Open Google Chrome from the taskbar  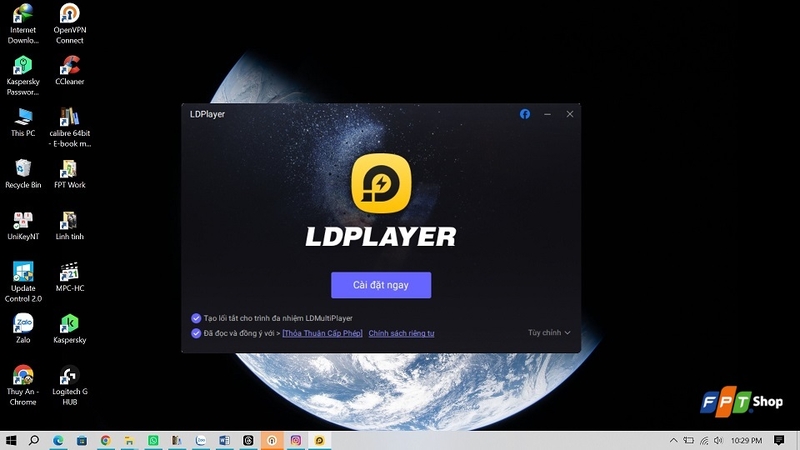click(x=106, y=440)
